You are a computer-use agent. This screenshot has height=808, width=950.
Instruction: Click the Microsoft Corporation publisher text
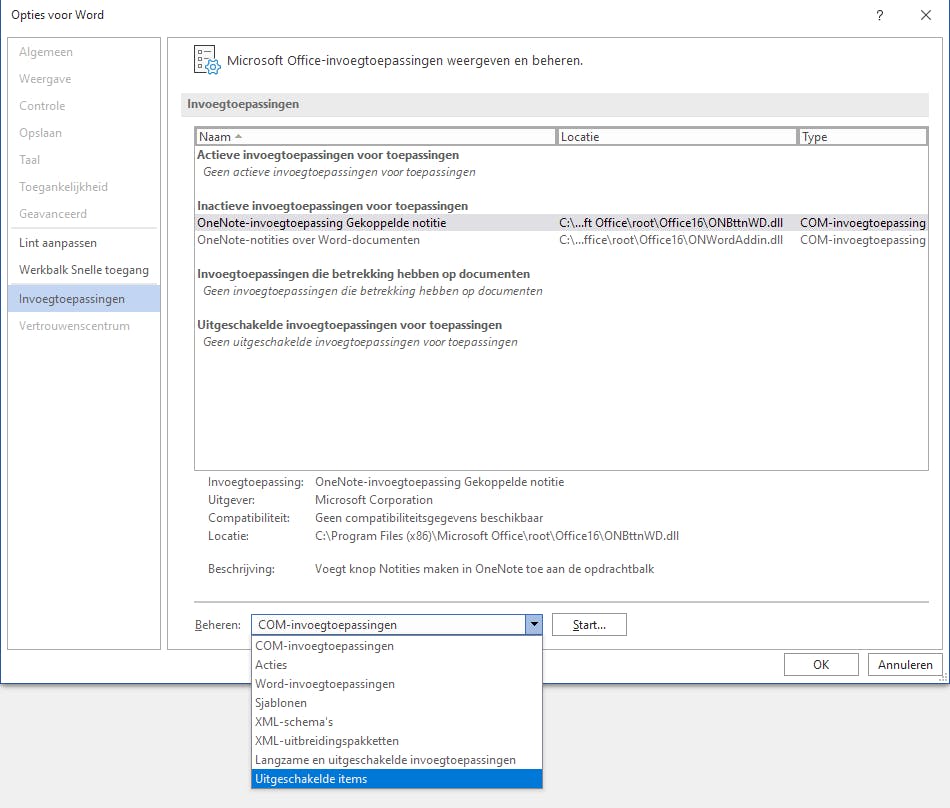[x=374, y=500]
